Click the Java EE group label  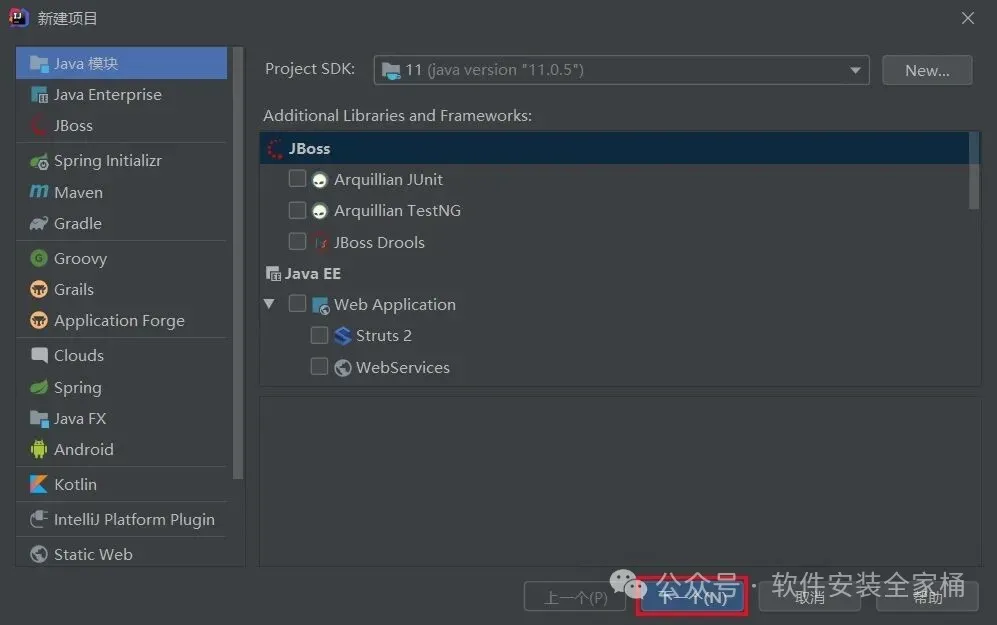tap(313, 274)
